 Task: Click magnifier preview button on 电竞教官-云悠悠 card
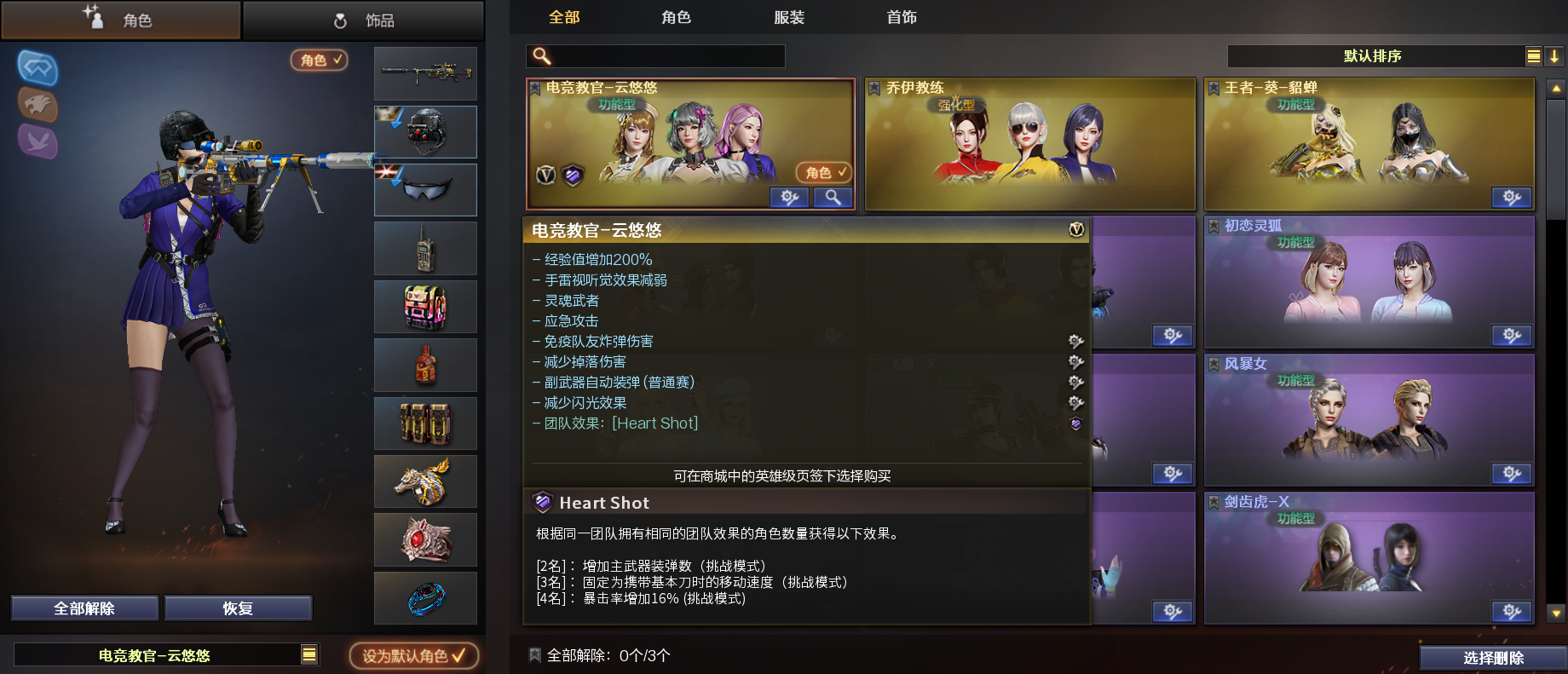[x=833, y=198]
